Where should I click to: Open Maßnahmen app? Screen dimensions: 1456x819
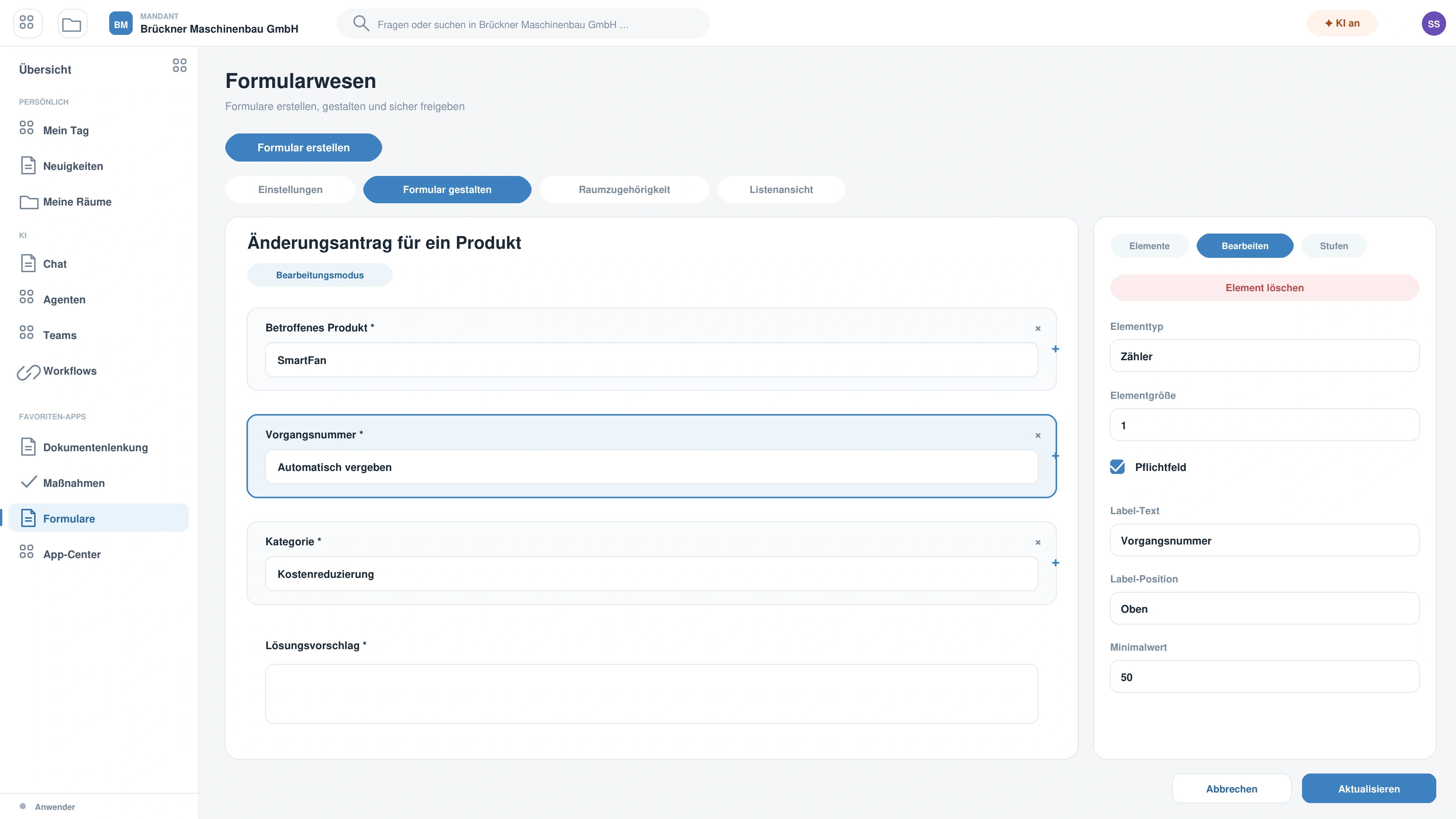[x=98, y=483]
